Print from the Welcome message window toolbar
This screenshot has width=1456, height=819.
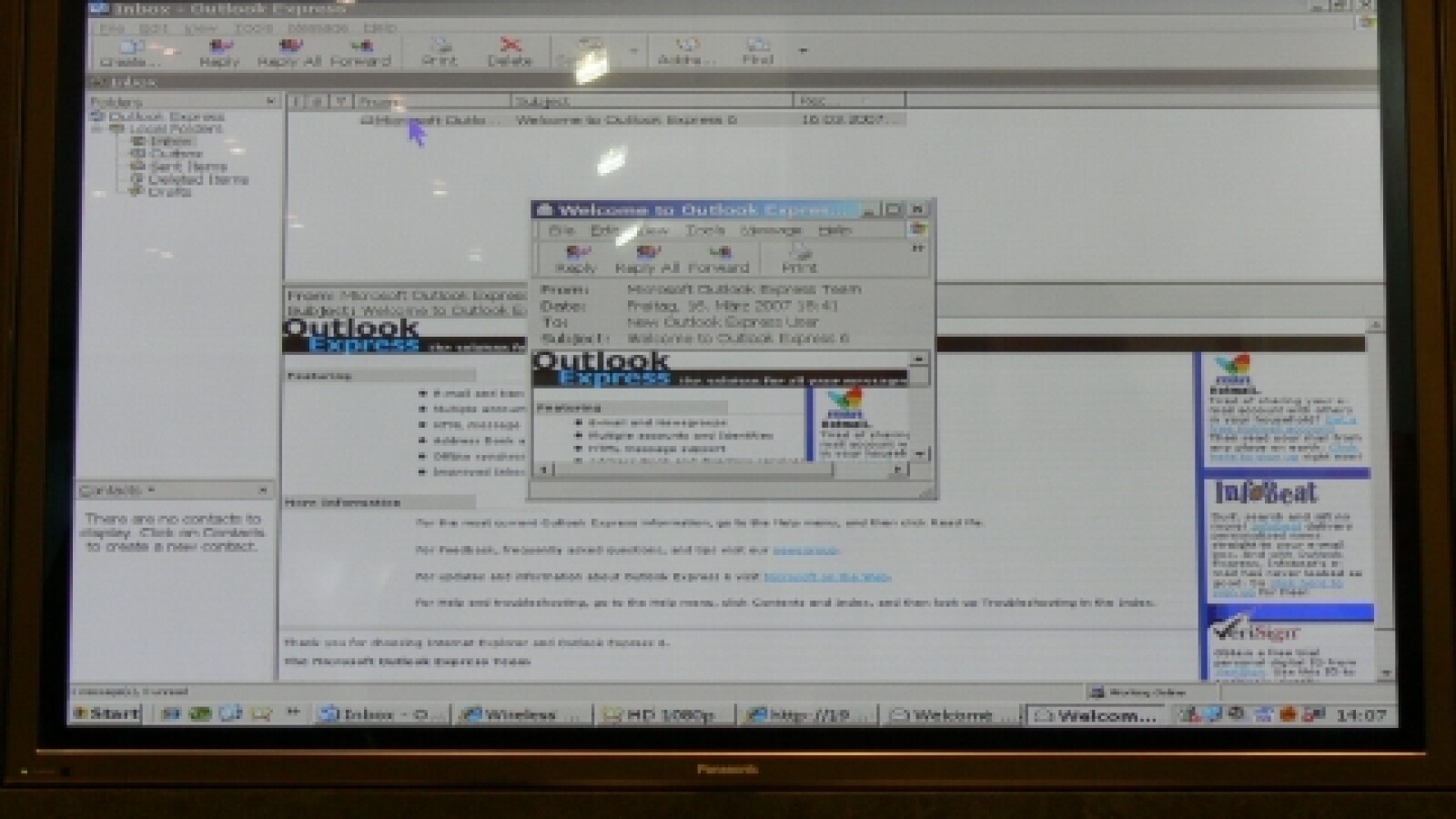(x=799, y=258)
